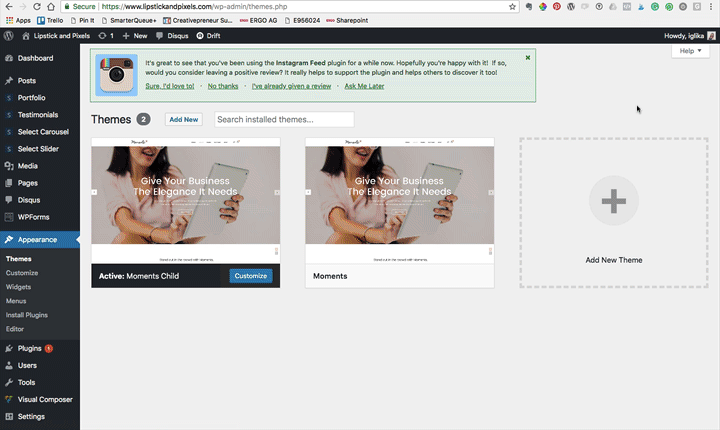The width and height of the screenshot is (720, 430).
Task: Click 'Sure, I'd love to!' review link
Action: (170, 86)
